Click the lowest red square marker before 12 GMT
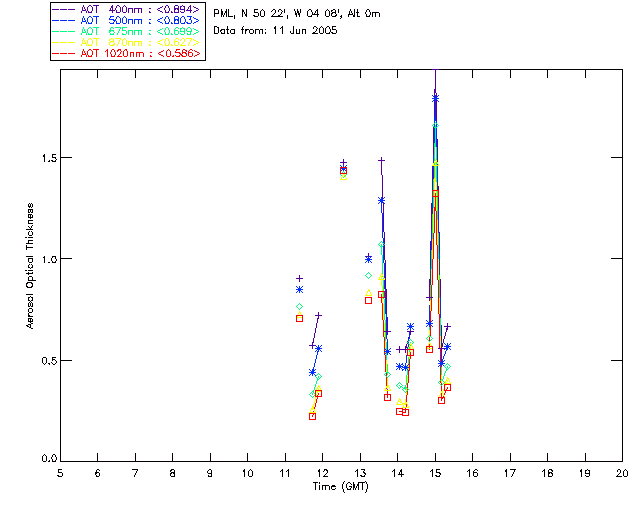The width and height of the screenshot is (640, 512). coord(313,416)
